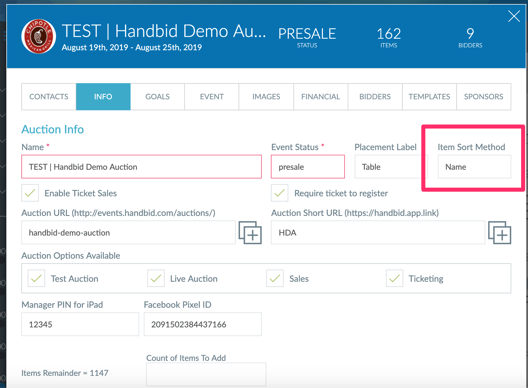Click the Manager PIN for iPad field

pyautogui.click(x=80, y=324)
